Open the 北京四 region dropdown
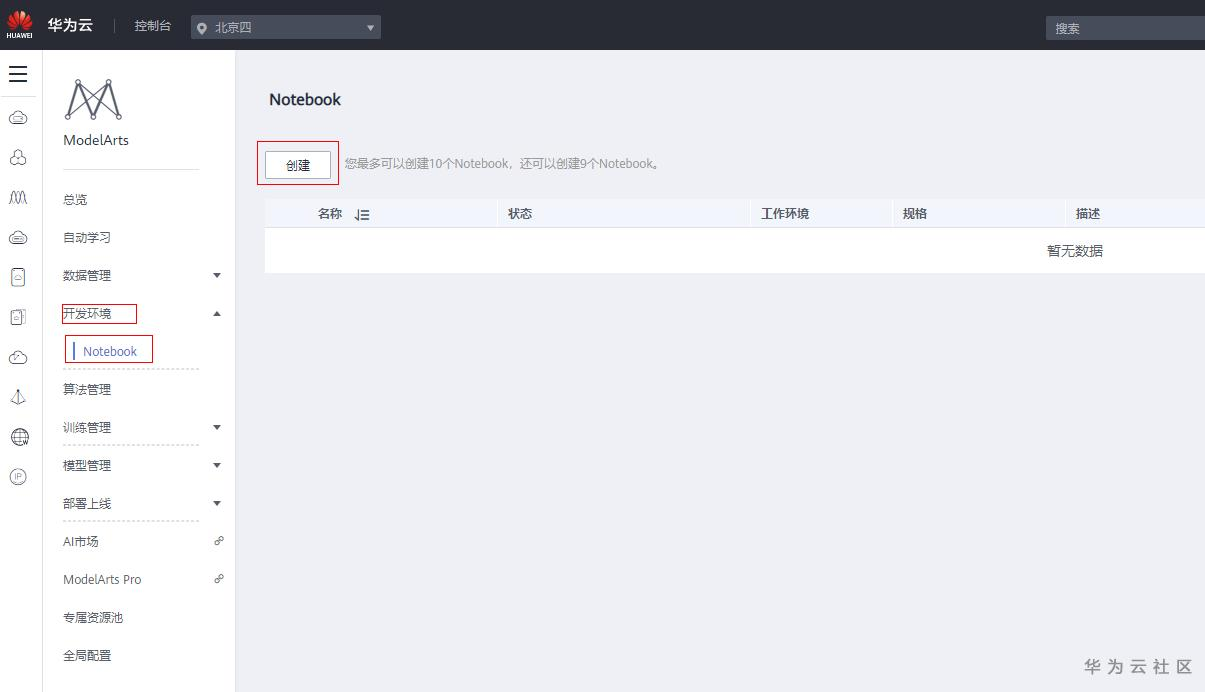This screenshot has height=692, width=1205. [x=286, y=28]
